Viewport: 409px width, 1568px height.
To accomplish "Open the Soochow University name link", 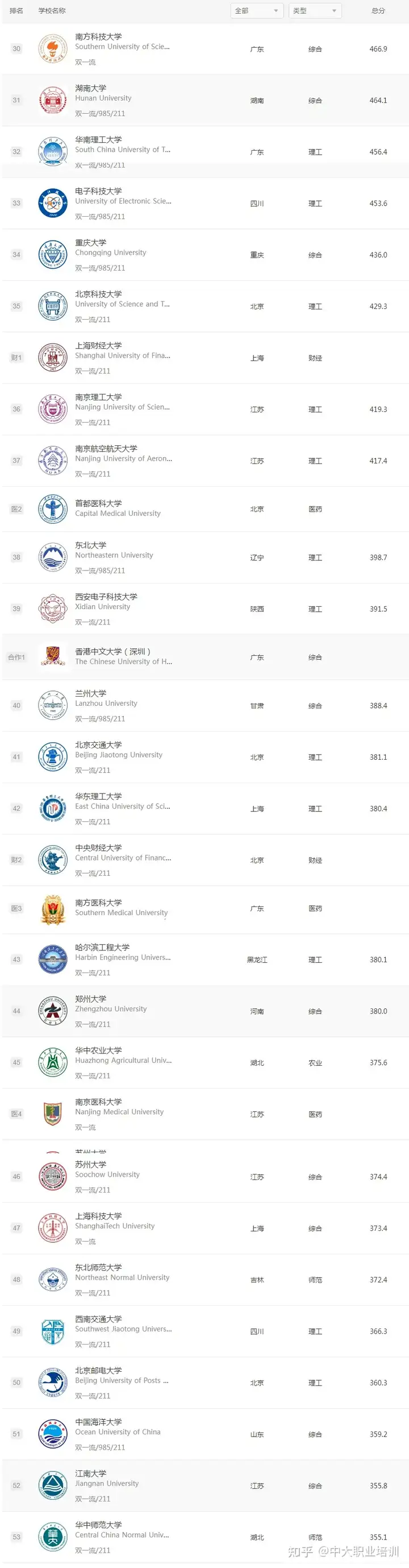I will coord(107,1174).
